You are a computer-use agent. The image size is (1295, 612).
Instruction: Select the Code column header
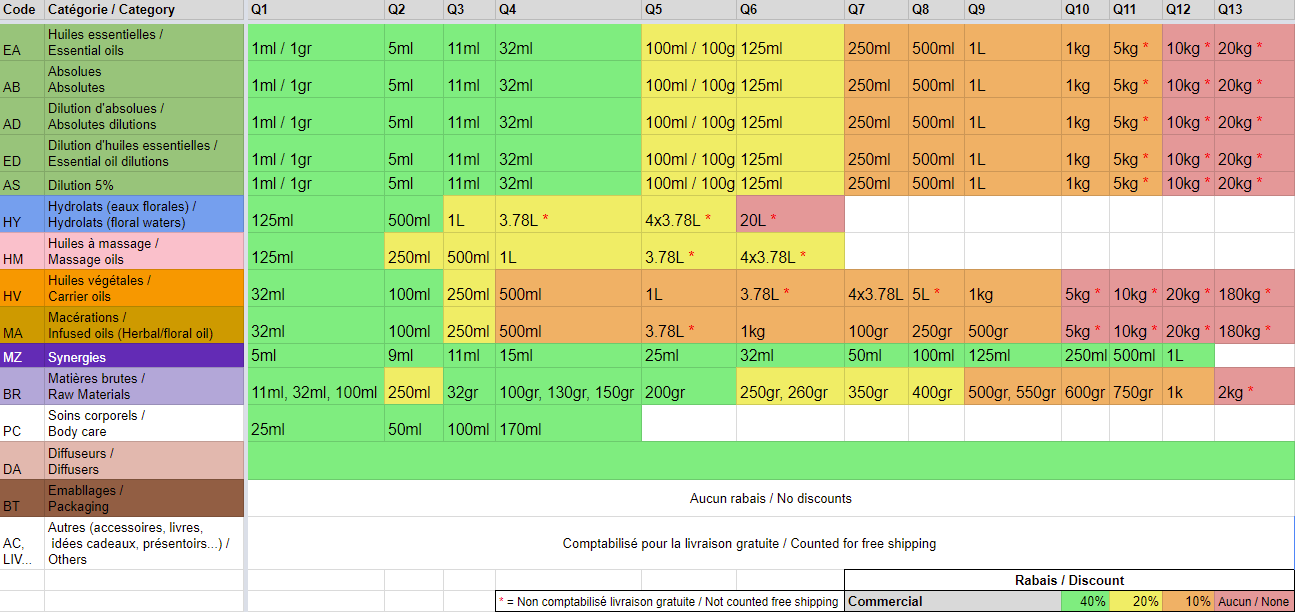pos(22,10)
